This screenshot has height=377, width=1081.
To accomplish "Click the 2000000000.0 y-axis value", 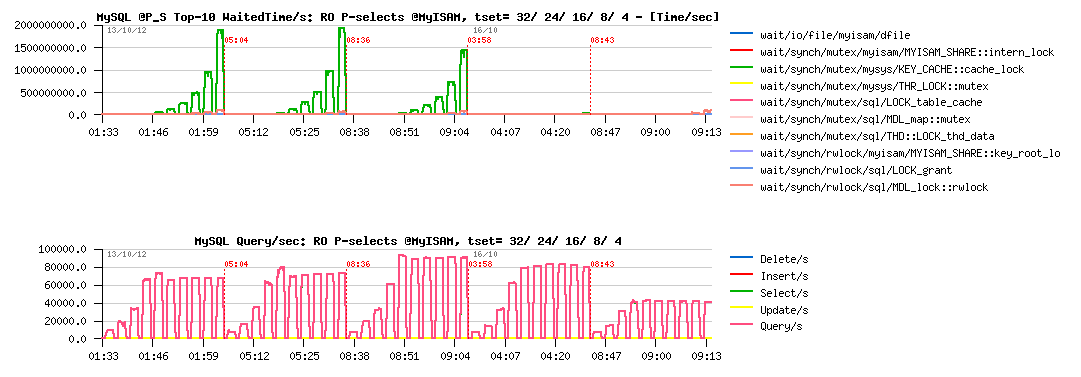I will pos(50,26).
